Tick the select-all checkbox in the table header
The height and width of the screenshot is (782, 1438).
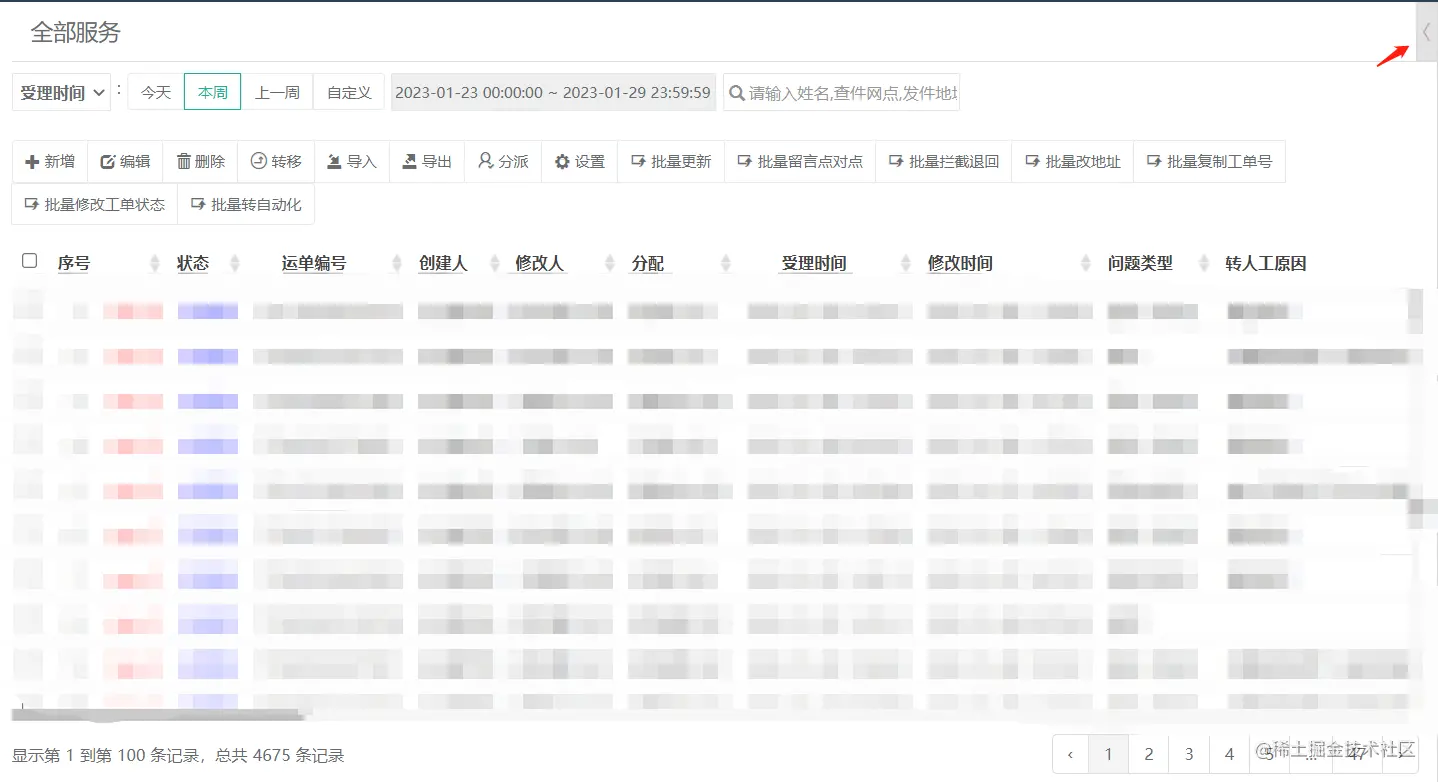(x=29, y=261)
